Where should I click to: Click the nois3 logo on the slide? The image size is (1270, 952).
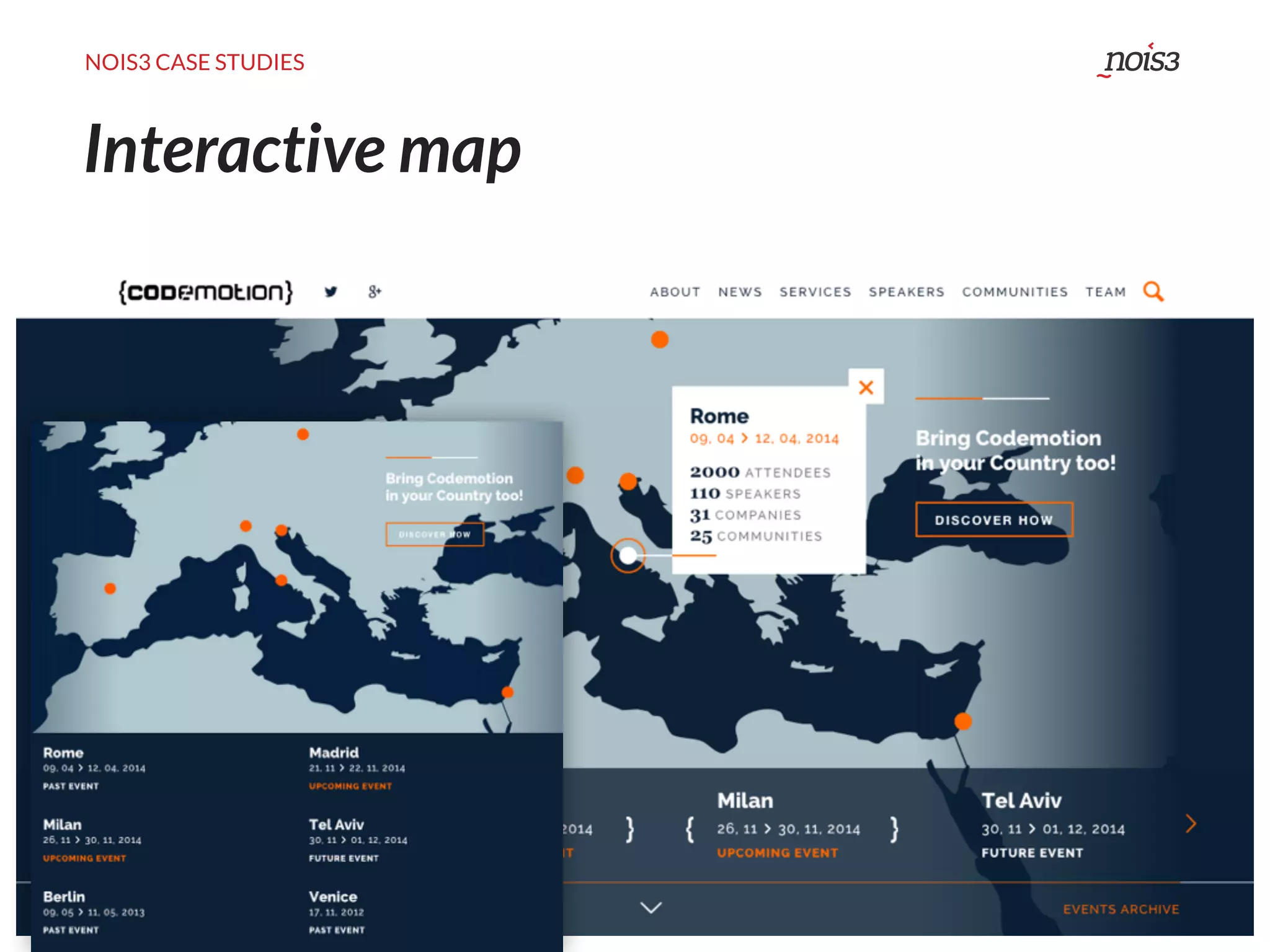point(1139,61)
